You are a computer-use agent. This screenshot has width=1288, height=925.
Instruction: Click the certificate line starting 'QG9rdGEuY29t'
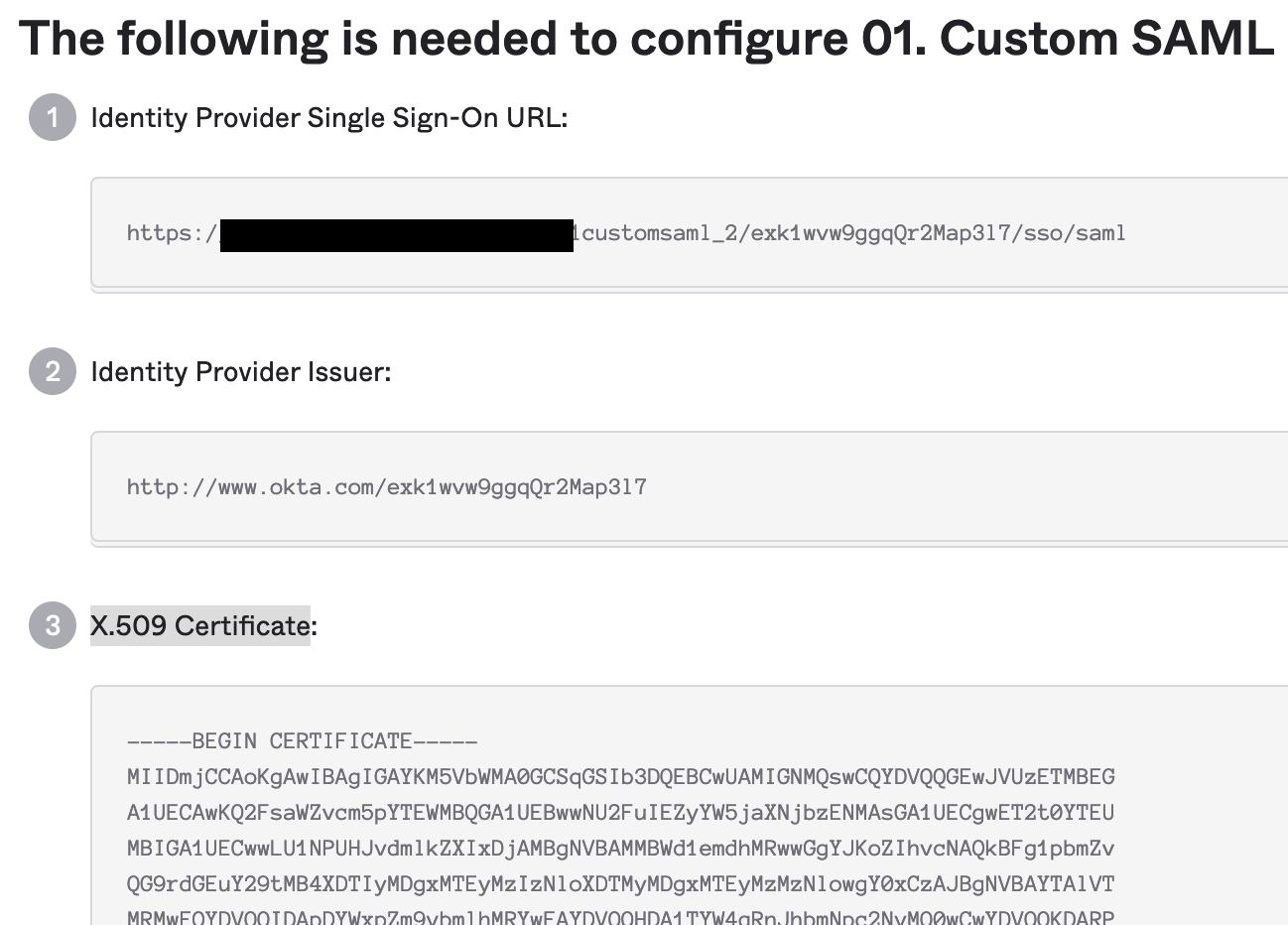click(x=620, y=884)
